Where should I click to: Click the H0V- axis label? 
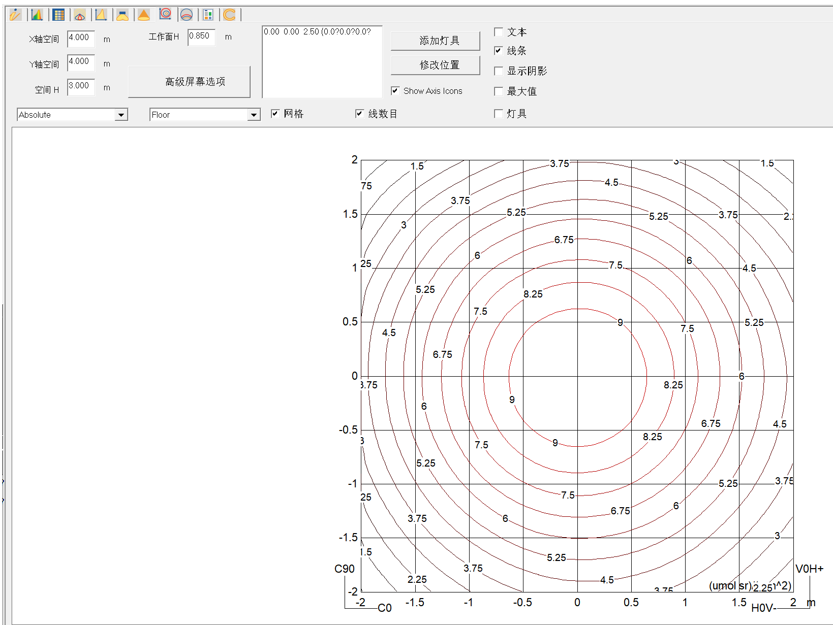tap(764, 608)
